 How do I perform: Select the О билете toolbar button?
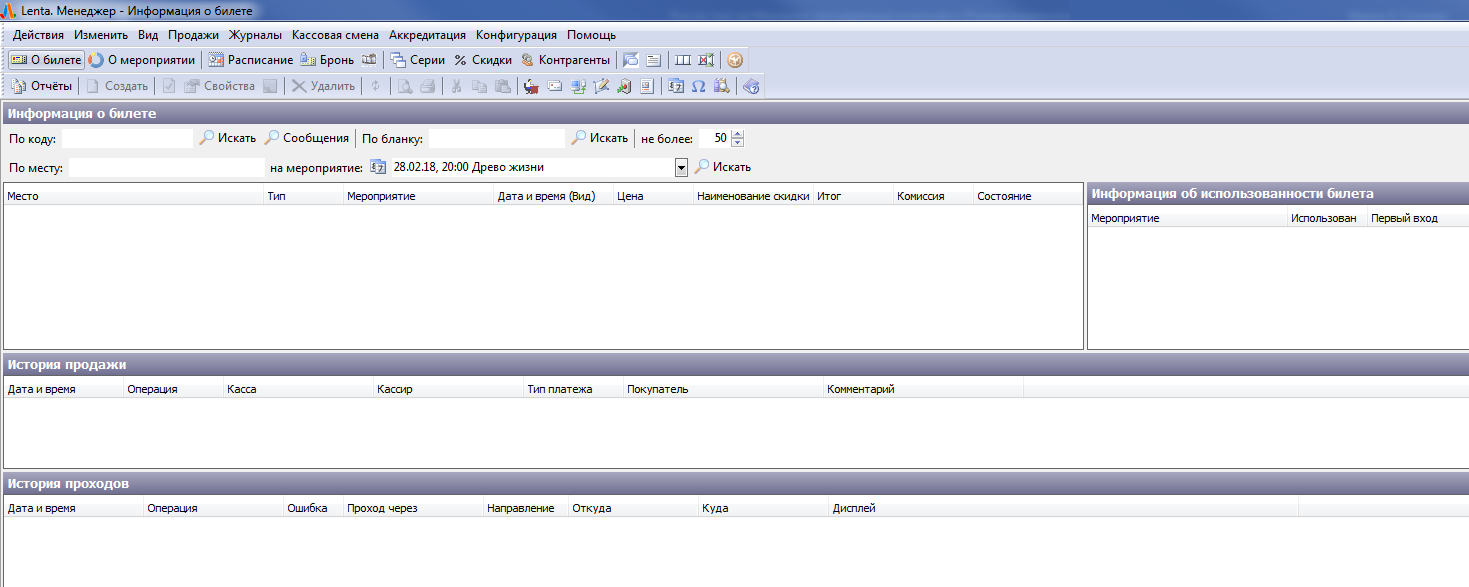click(x=46, y=60)
